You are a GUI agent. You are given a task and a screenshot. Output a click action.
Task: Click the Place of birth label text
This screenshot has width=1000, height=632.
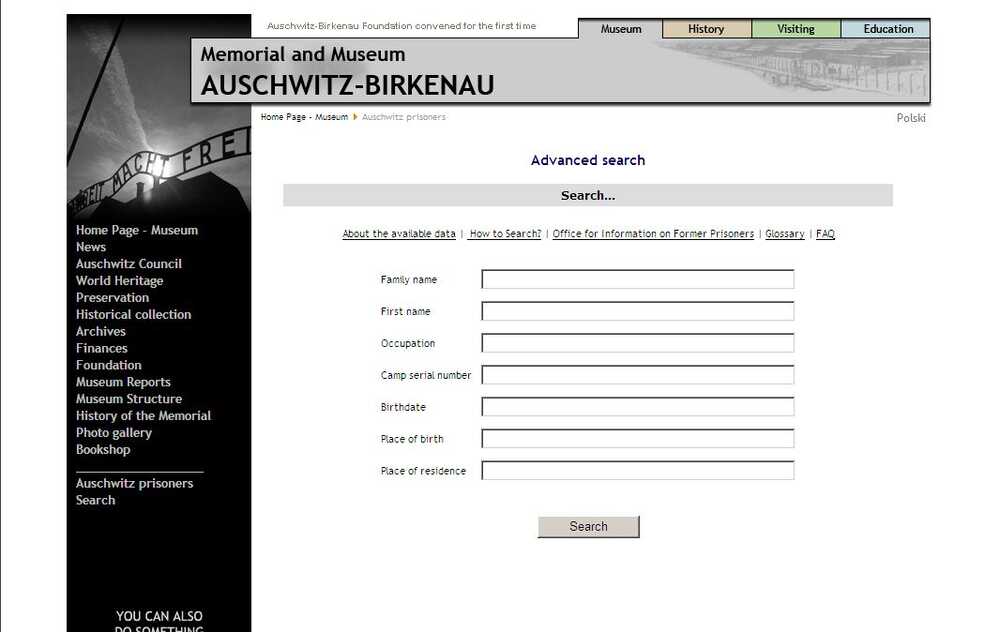pyautogui.click(x=412, y=439)
